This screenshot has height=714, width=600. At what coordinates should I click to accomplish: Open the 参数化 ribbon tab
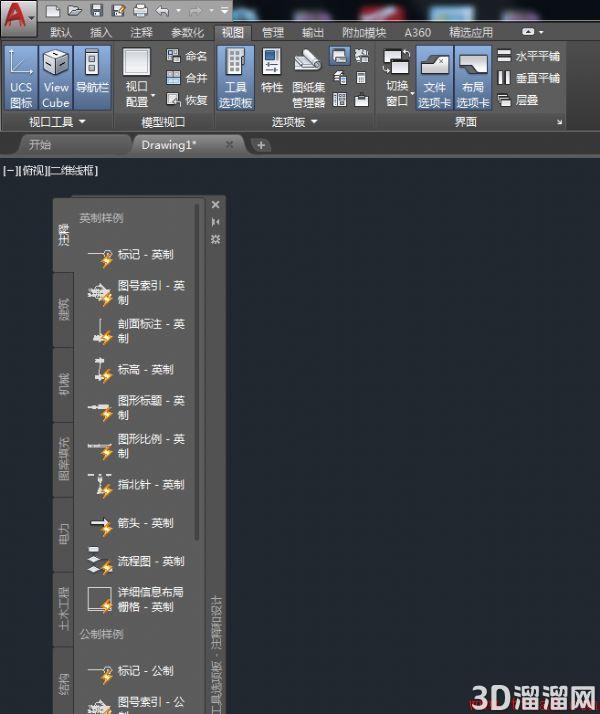pos(187,32)
